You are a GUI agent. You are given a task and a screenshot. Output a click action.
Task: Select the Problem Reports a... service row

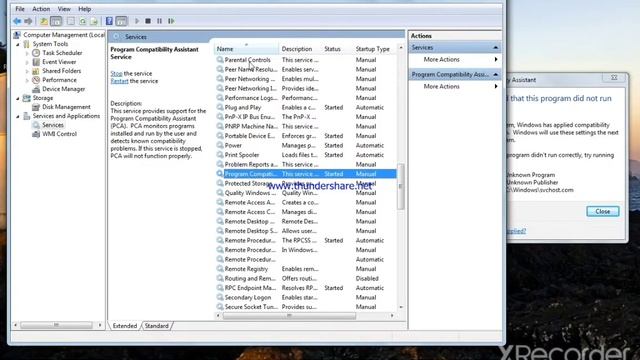[306, 164]
